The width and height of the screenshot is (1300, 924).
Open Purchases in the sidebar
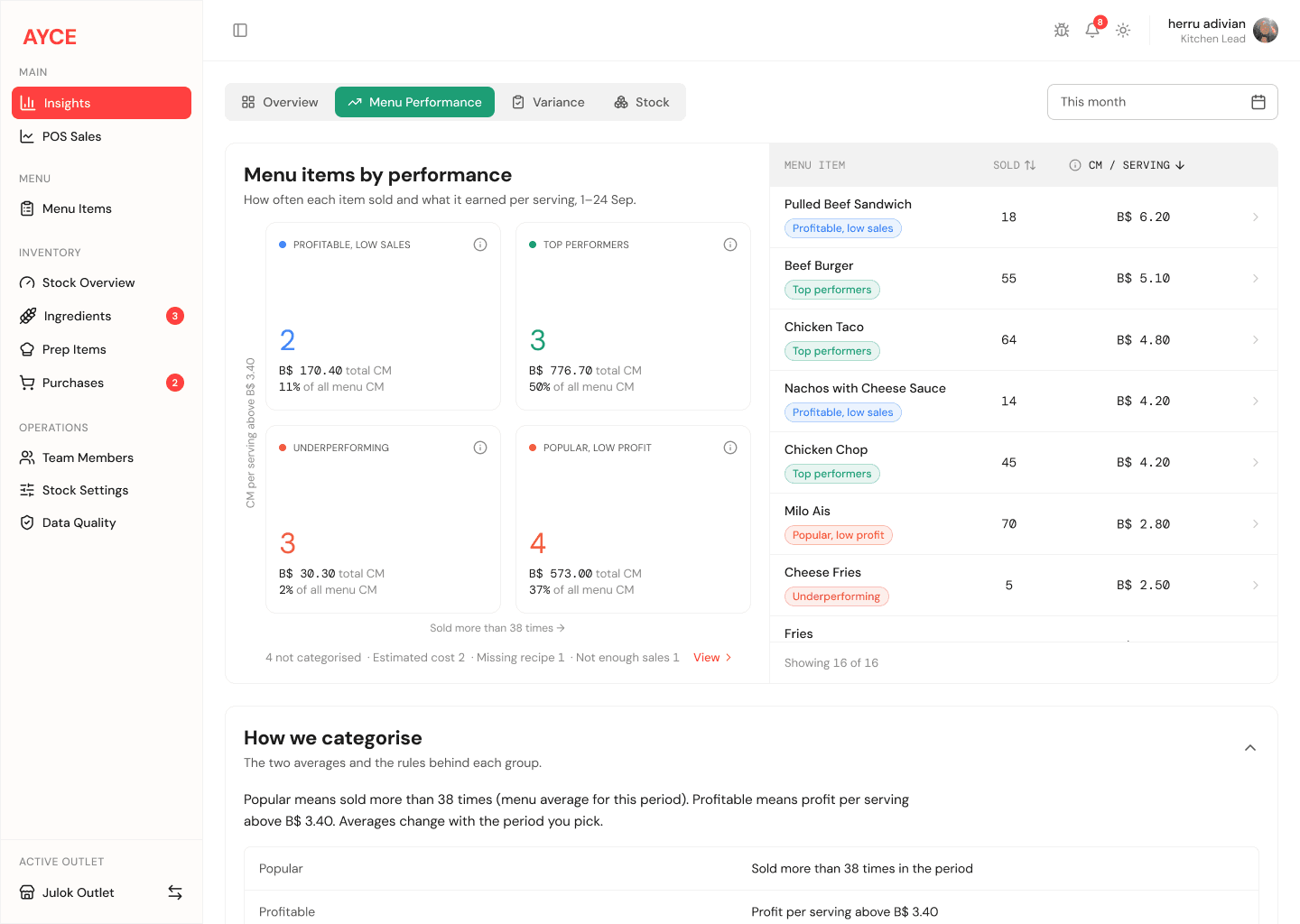point(101,383)
